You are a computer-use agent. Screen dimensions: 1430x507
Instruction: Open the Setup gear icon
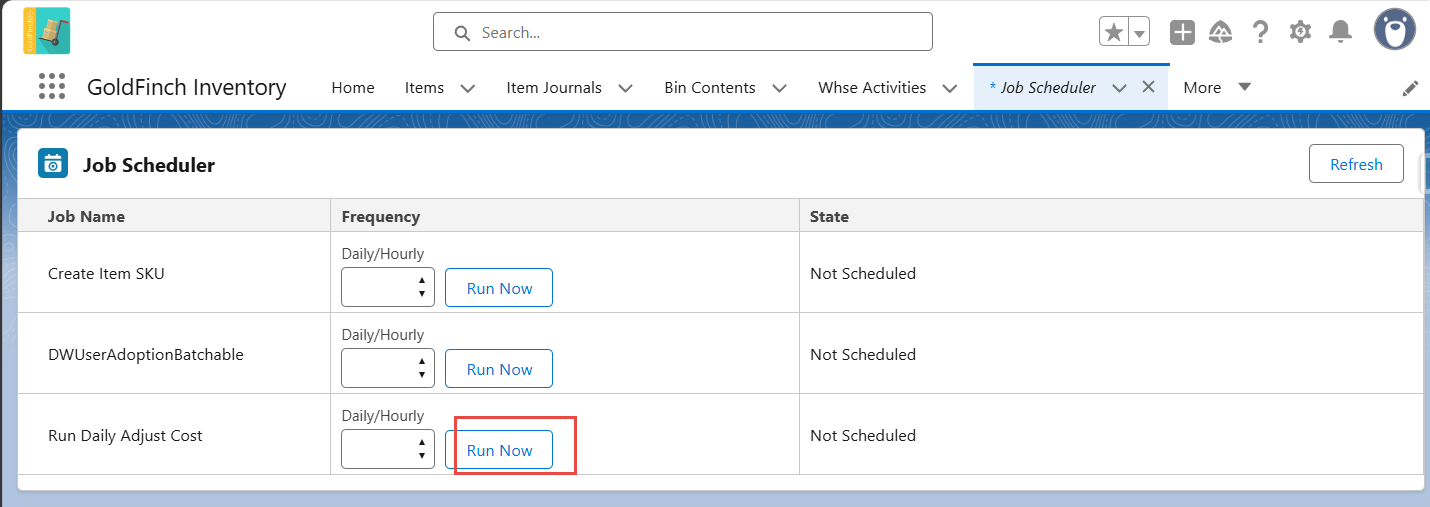click(x=1300, y=32)
